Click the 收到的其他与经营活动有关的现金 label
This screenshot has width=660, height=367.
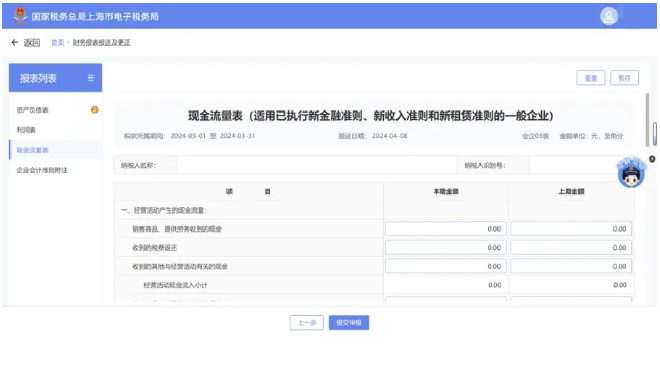click(180, 266)
